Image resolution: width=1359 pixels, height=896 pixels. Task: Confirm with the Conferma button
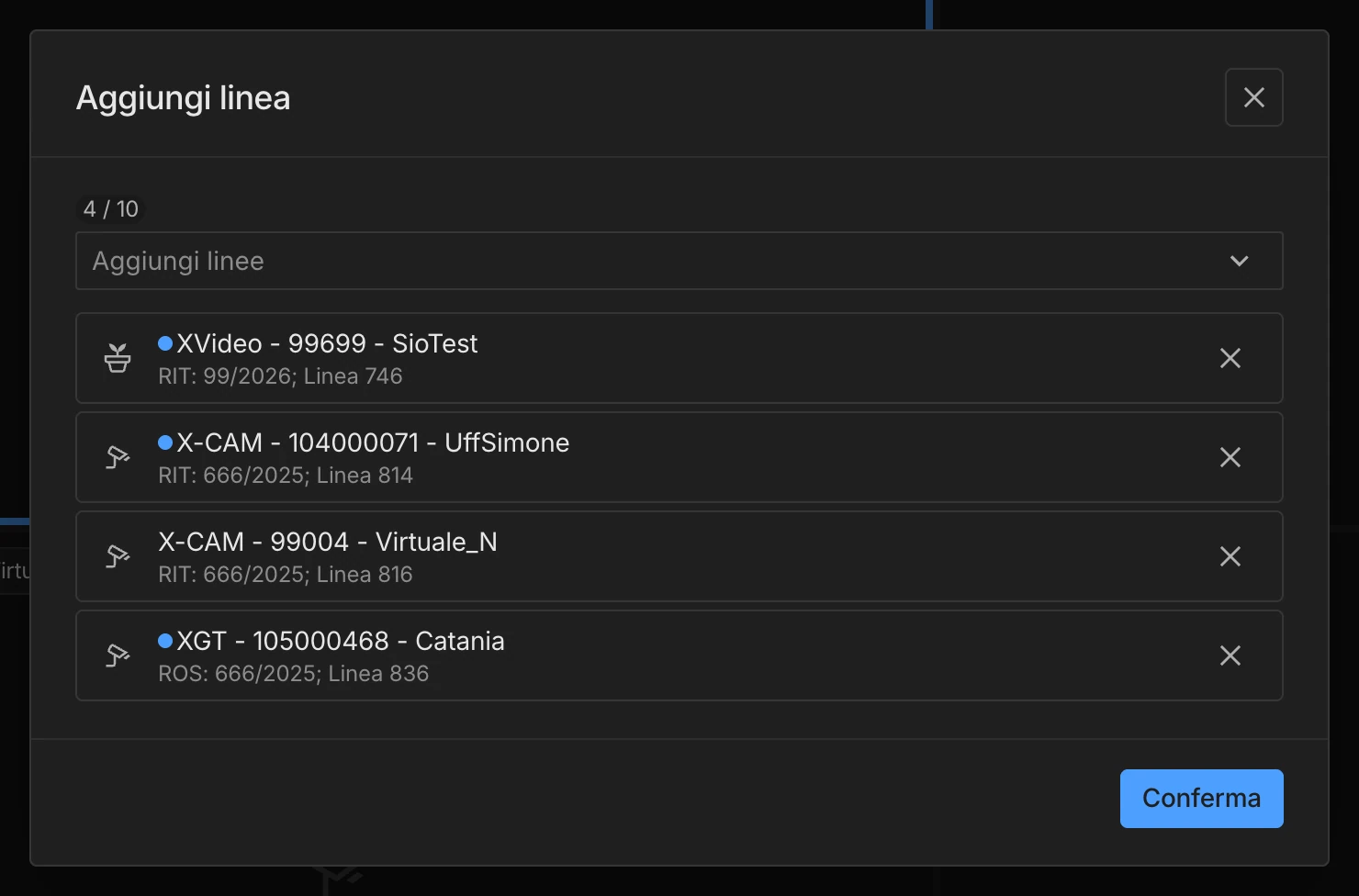[1201, 799]
